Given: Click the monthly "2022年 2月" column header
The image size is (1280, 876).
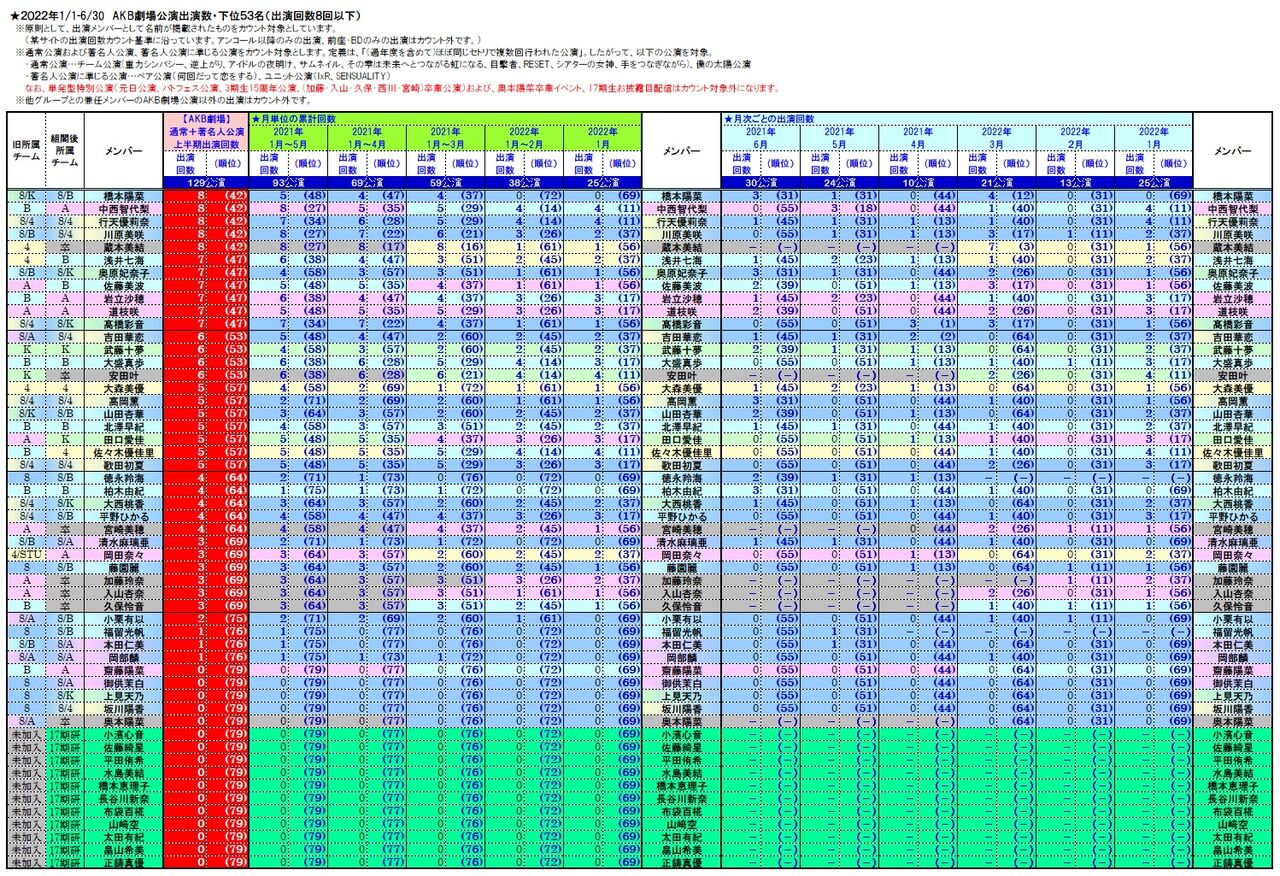Looking at the screenshot, I should click(x=1076, y=137).
